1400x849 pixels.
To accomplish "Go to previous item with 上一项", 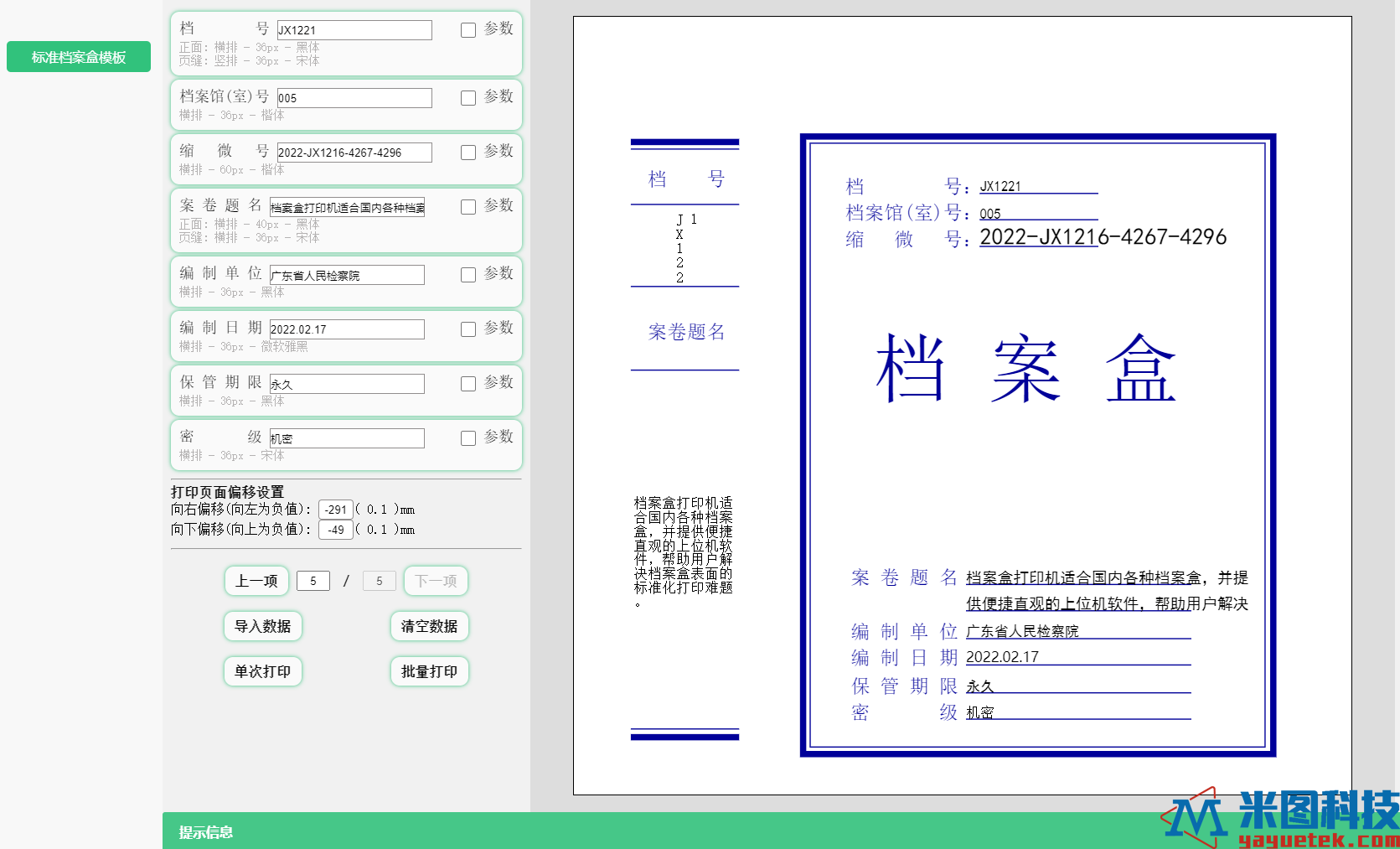I will (256, 581).
